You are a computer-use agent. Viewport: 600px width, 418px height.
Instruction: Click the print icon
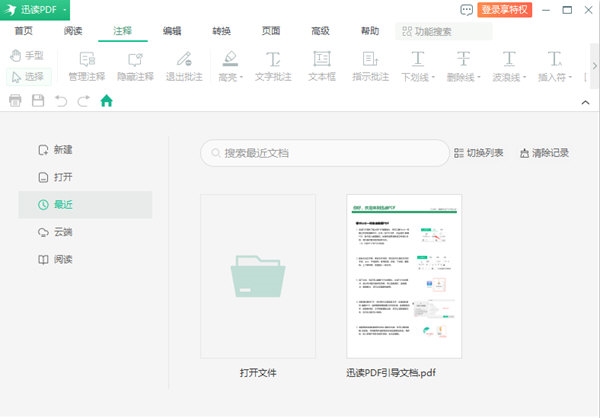(x=15, y=101)
